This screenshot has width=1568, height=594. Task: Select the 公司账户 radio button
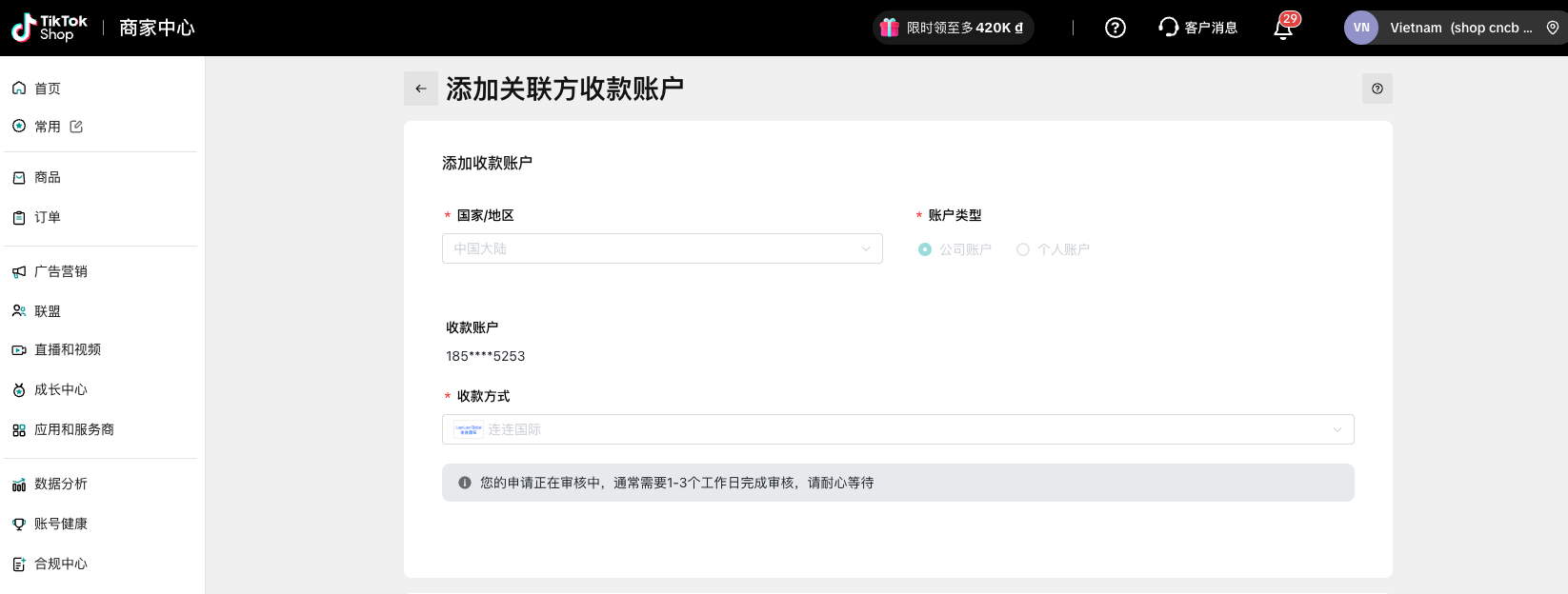pos(925,249)
